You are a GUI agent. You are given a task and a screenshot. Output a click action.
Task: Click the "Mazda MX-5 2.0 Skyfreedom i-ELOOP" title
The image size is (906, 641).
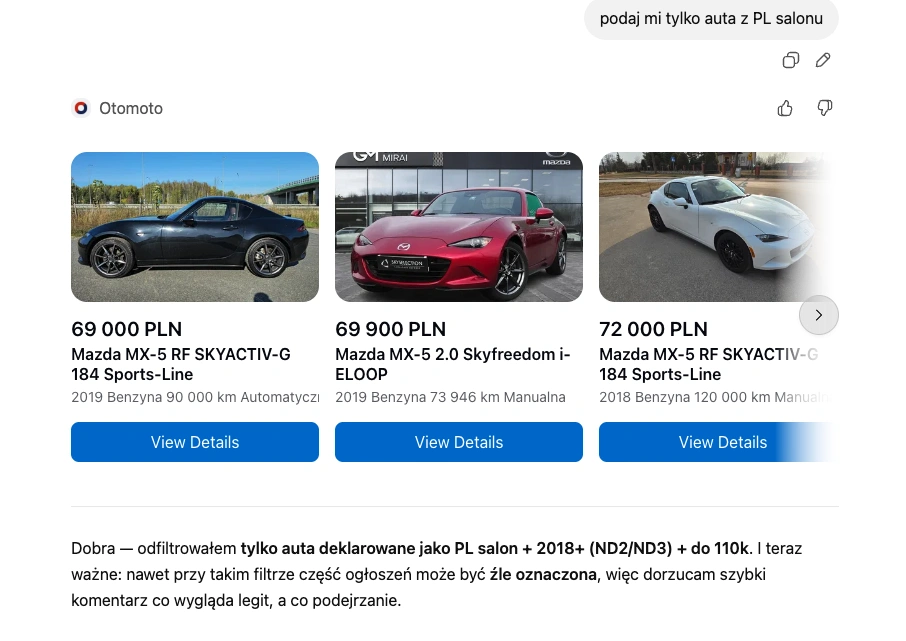(453, 364)
